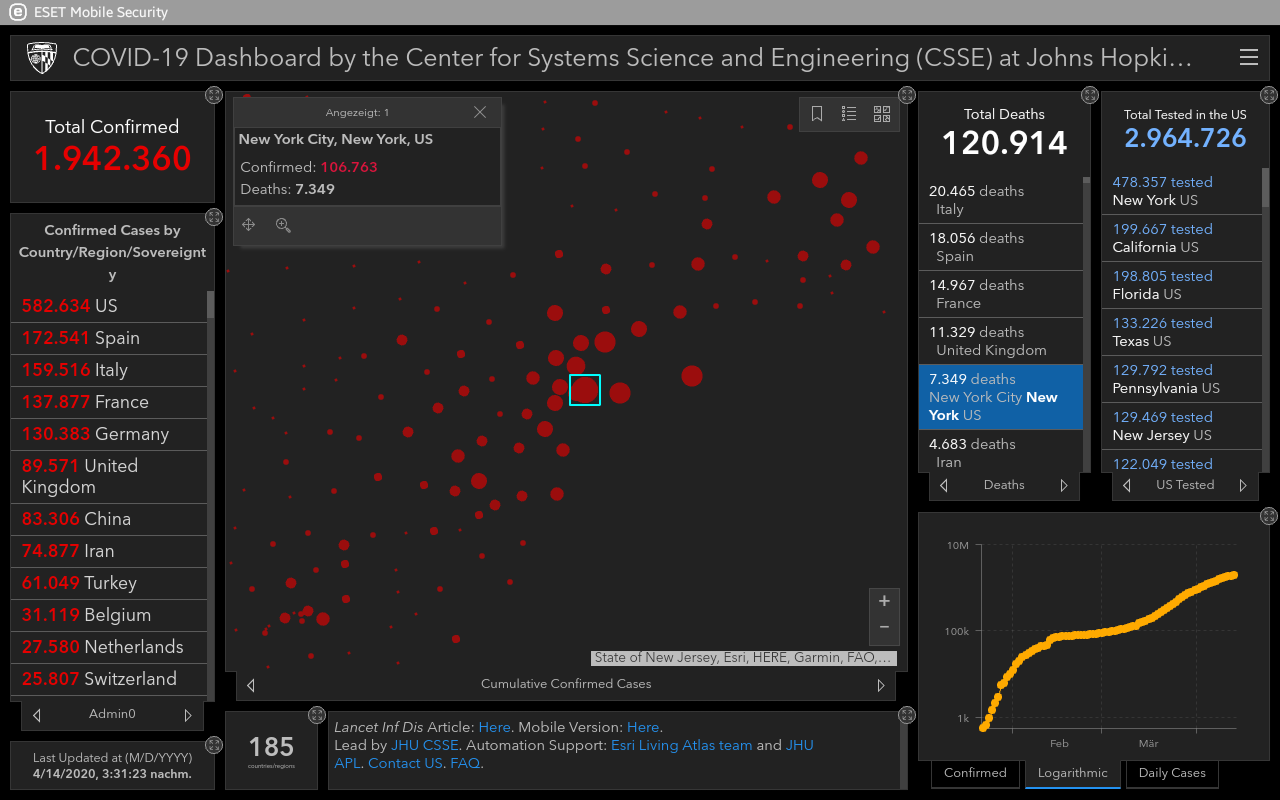
Task: Select Switzerland in confirmed cases list
Action: pyautogui.click(x=109, y=679)
